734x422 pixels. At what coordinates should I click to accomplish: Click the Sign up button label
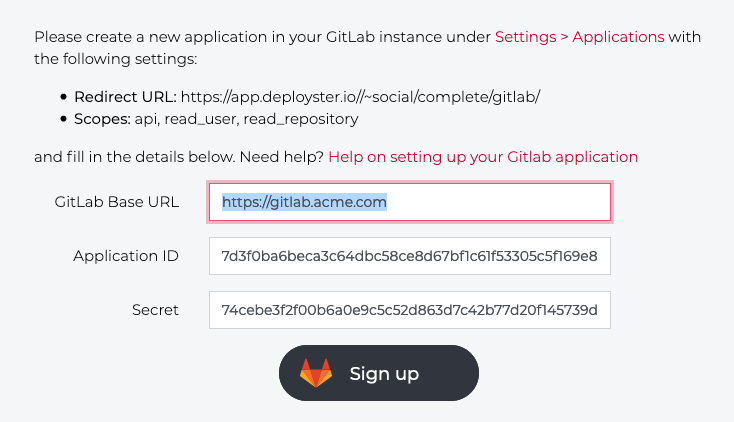pos(384,374)
